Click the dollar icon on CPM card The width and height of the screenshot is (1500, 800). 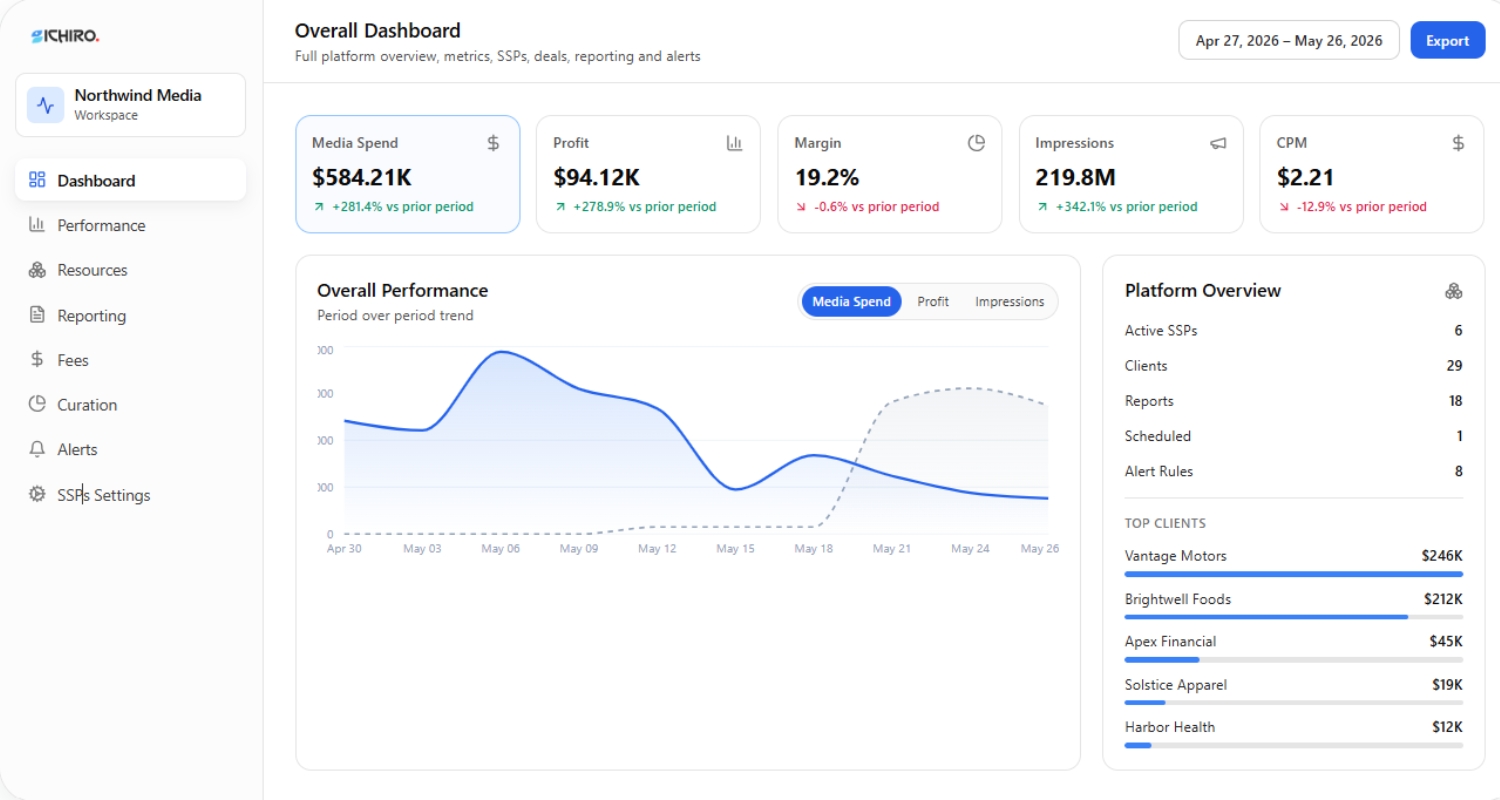[x=1459, y=143]
